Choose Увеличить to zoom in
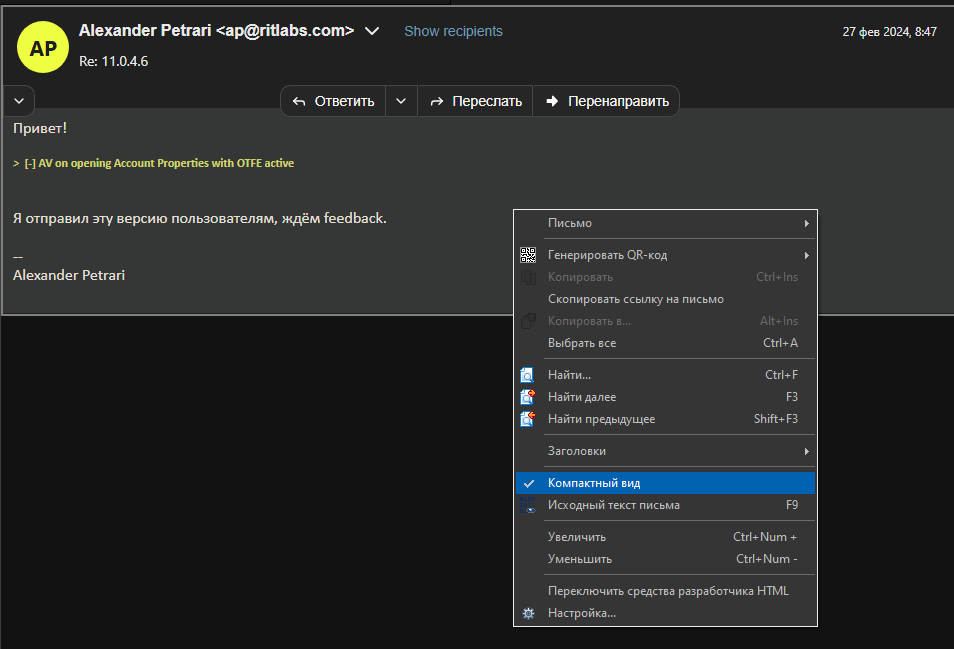This screenshot has width=954, height=649. [577, 537]
